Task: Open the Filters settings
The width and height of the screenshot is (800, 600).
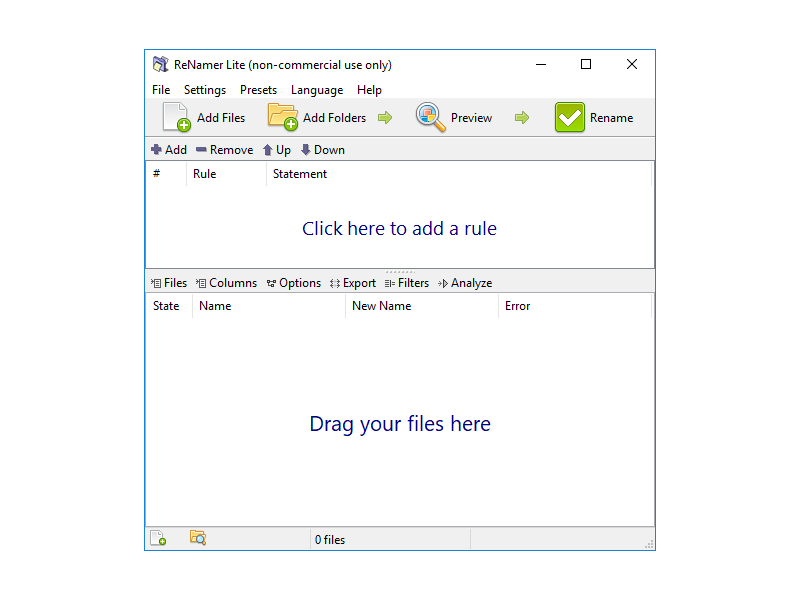Action: click(406, 283)
